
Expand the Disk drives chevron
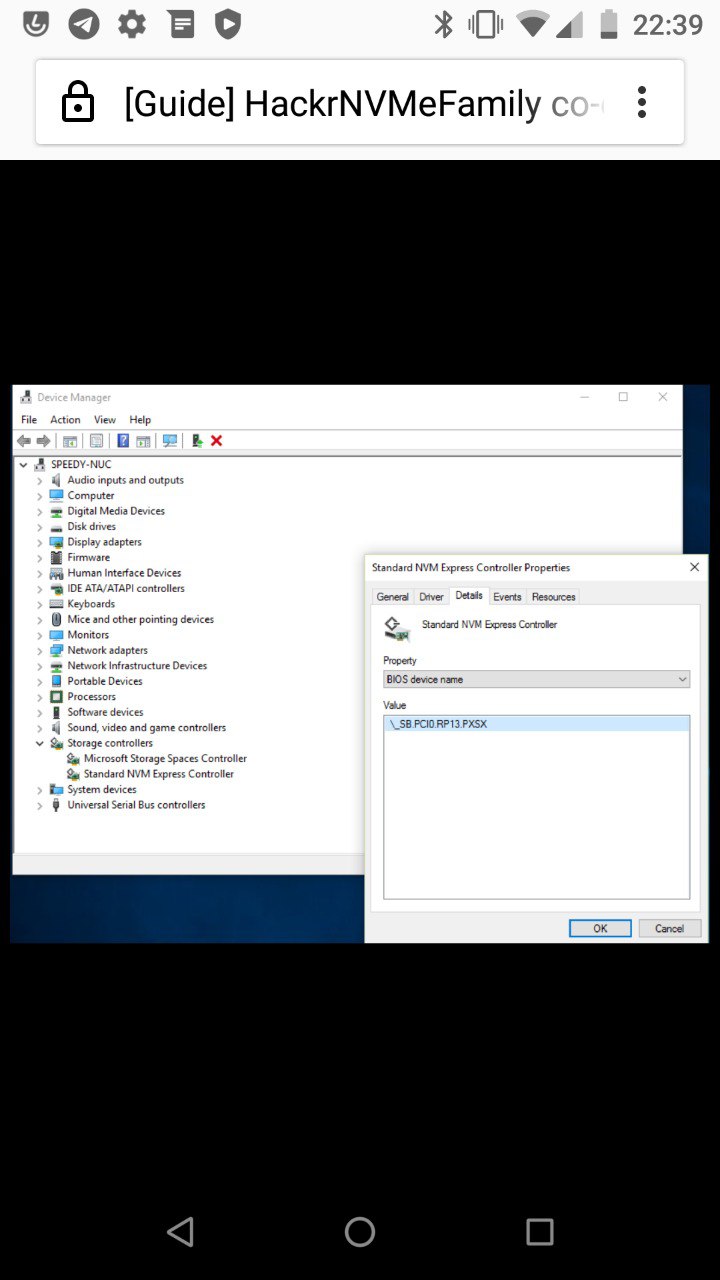(x=40, y=526)
